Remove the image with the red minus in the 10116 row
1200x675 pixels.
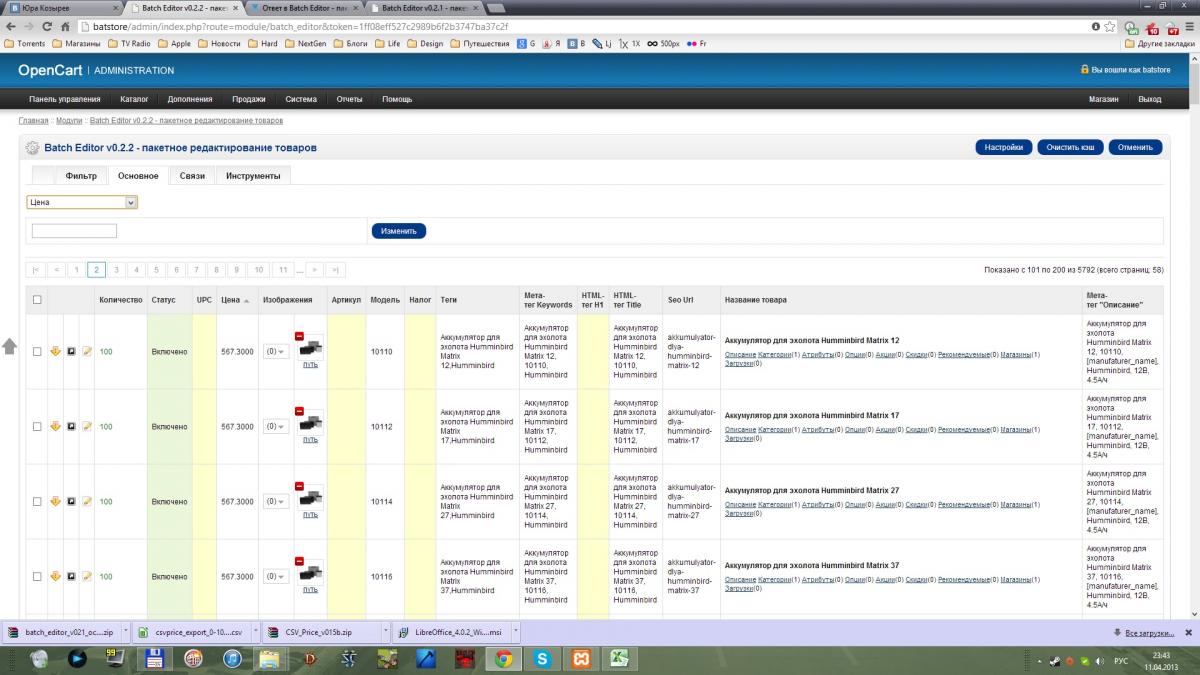pos(299,562)
